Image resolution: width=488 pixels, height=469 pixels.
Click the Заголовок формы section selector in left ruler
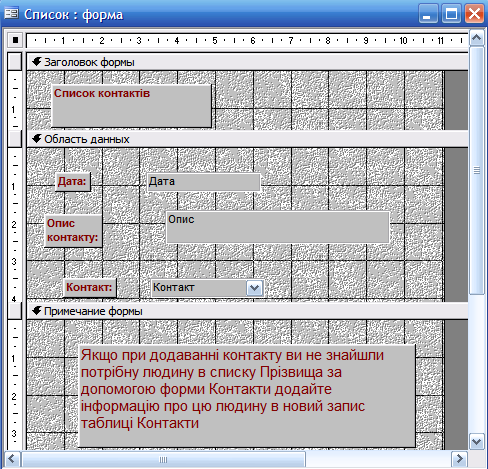coord(15,61)
